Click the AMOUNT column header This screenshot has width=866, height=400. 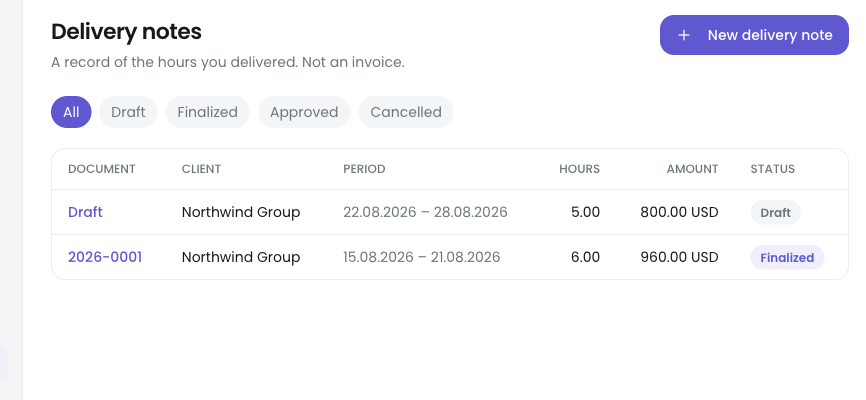pos(693,169)
